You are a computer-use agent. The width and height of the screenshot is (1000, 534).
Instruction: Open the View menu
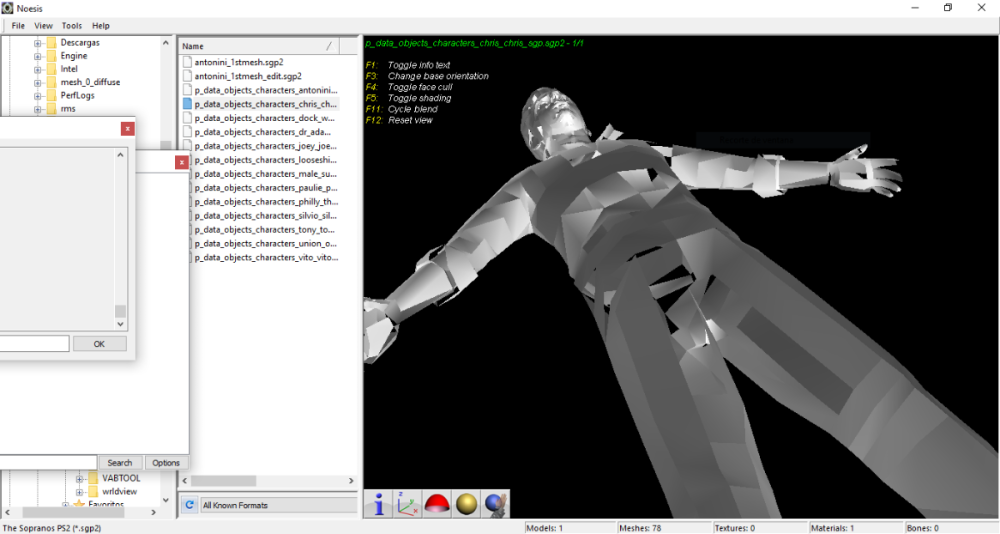click(44, 25)
